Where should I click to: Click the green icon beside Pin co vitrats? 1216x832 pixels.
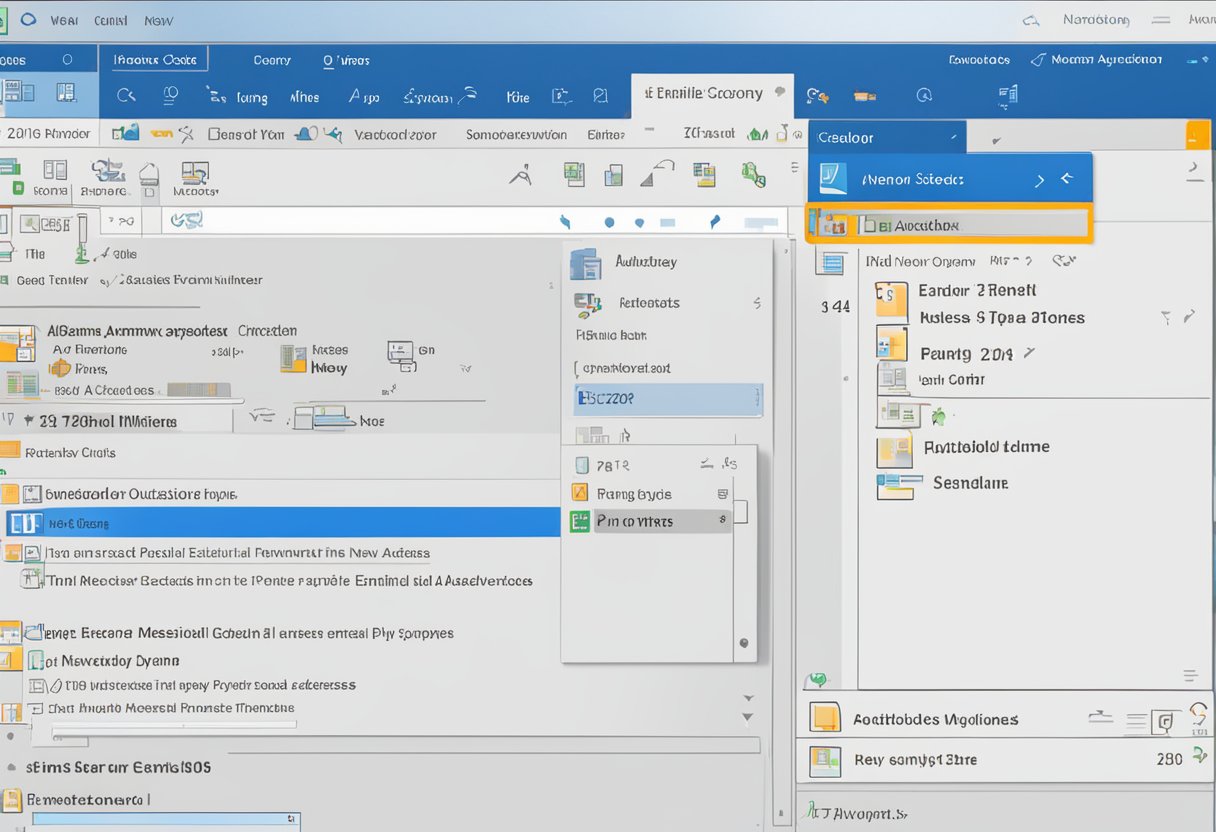(580, 521)
